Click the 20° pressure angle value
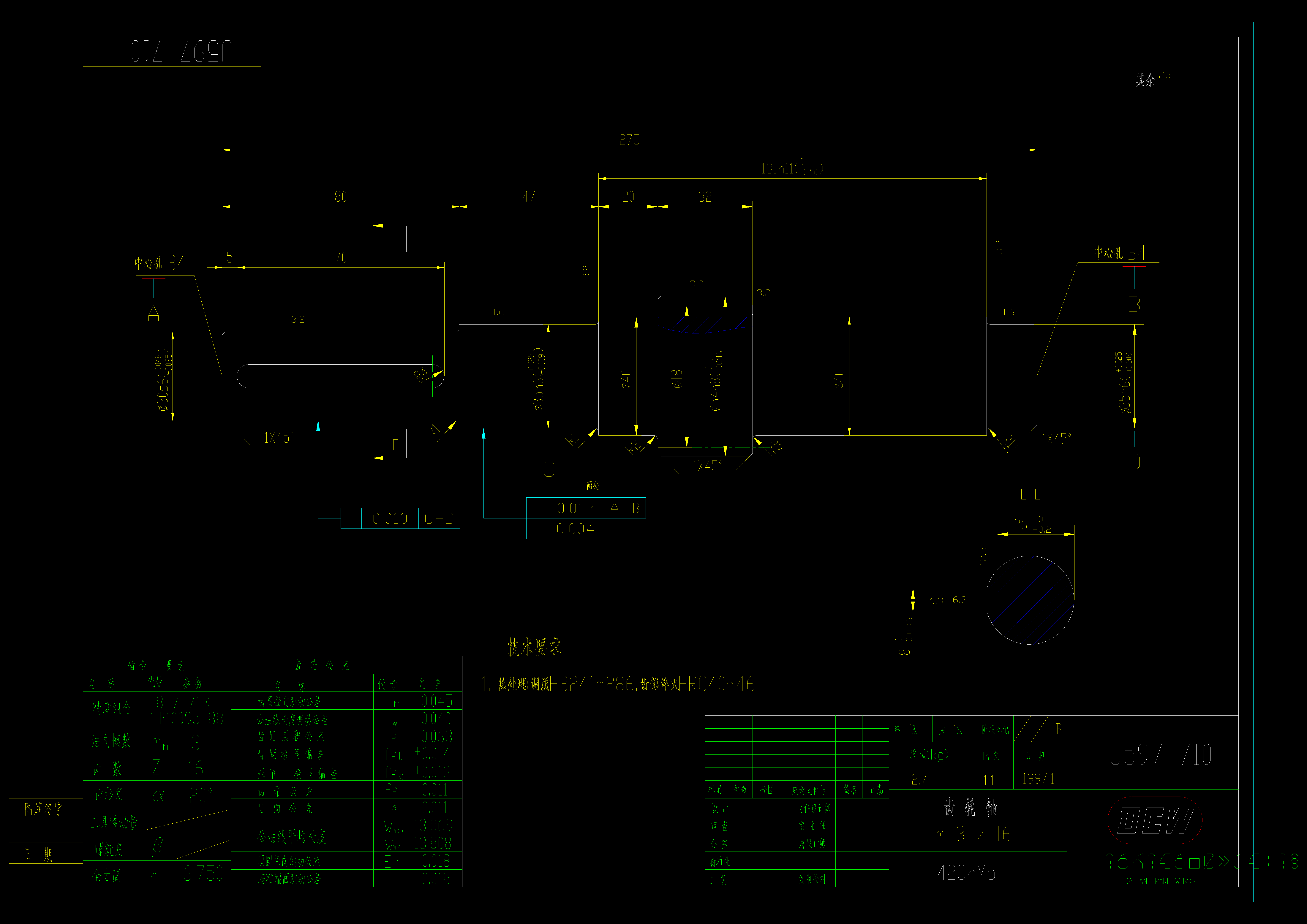 201,795
